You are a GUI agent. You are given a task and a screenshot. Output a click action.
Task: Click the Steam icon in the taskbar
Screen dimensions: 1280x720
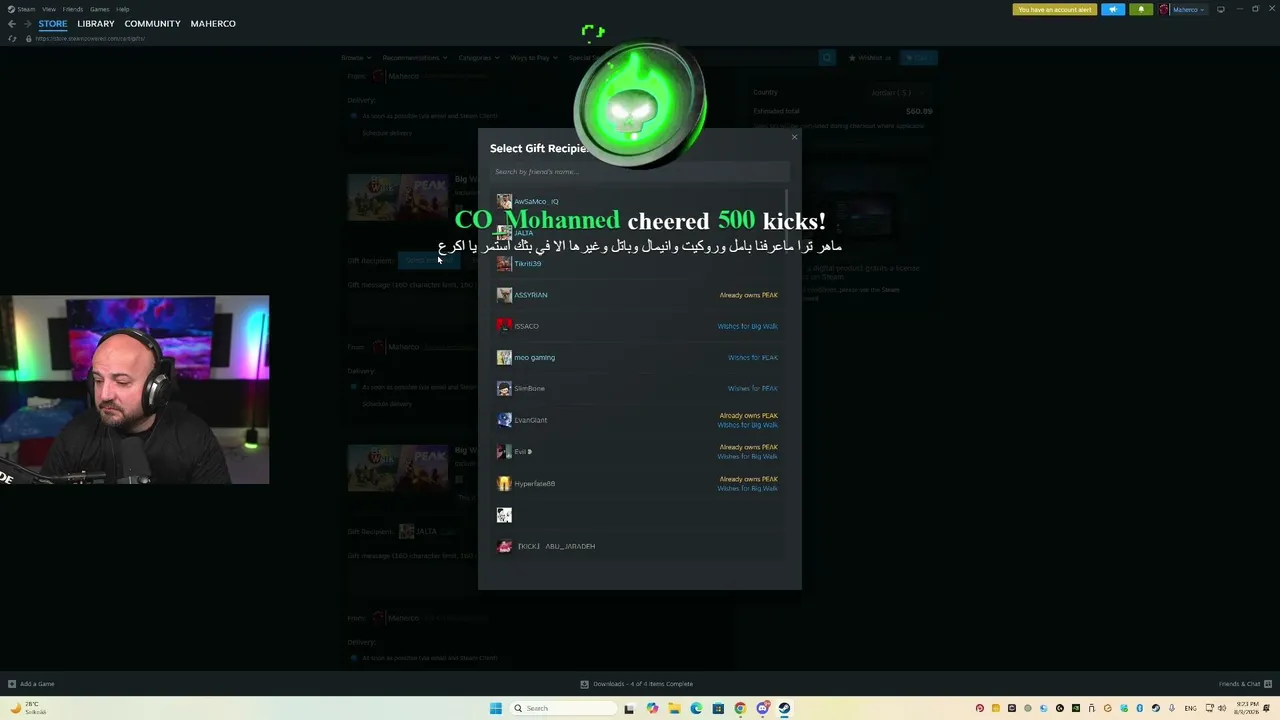pyautogui.click(x=784, y=708)
